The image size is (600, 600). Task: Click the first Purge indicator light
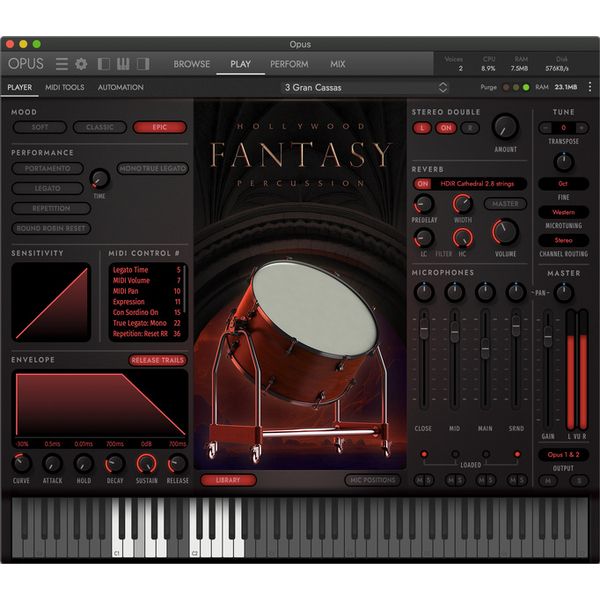pyautogui.click(x=506, y=88)
